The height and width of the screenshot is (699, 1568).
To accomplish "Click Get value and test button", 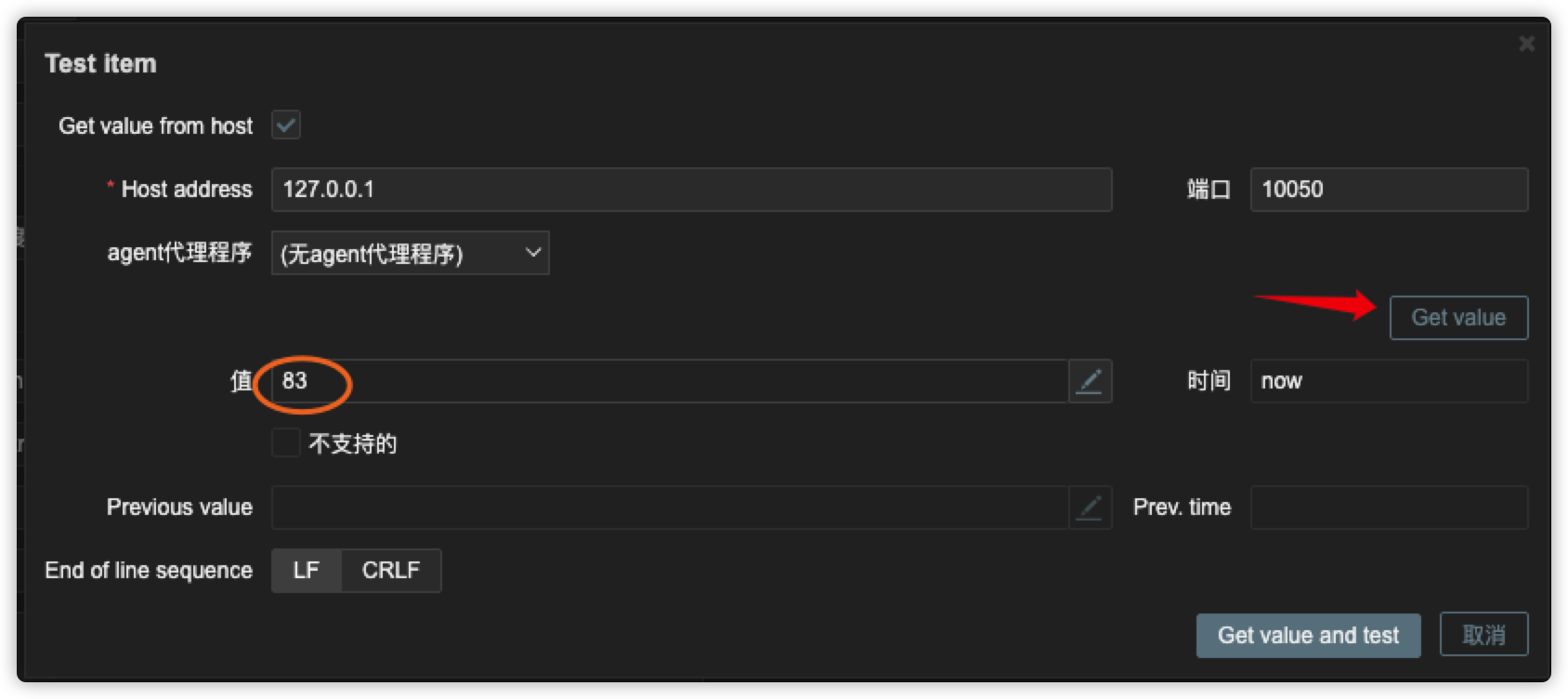I will [1308, 636].
